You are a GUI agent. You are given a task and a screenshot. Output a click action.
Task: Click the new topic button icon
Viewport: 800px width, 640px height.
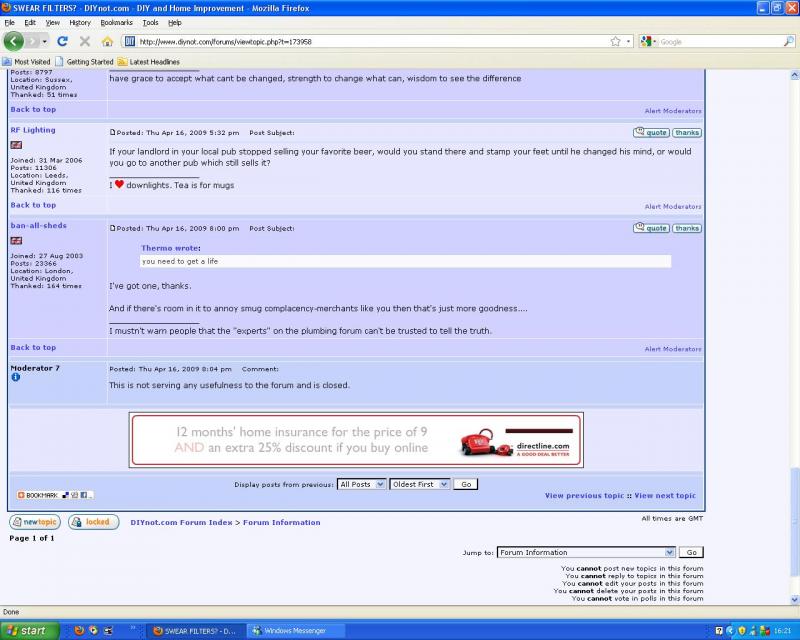tap(35, 522)
